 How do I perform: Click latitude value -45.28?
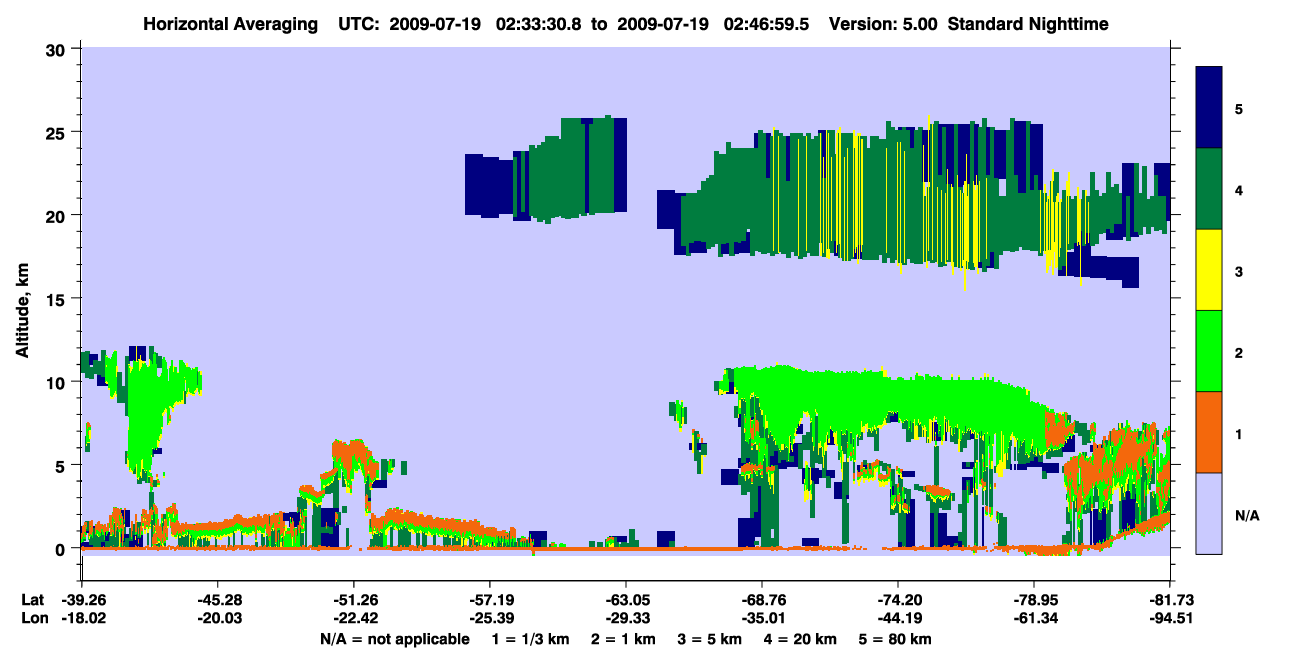click(217, 599)
